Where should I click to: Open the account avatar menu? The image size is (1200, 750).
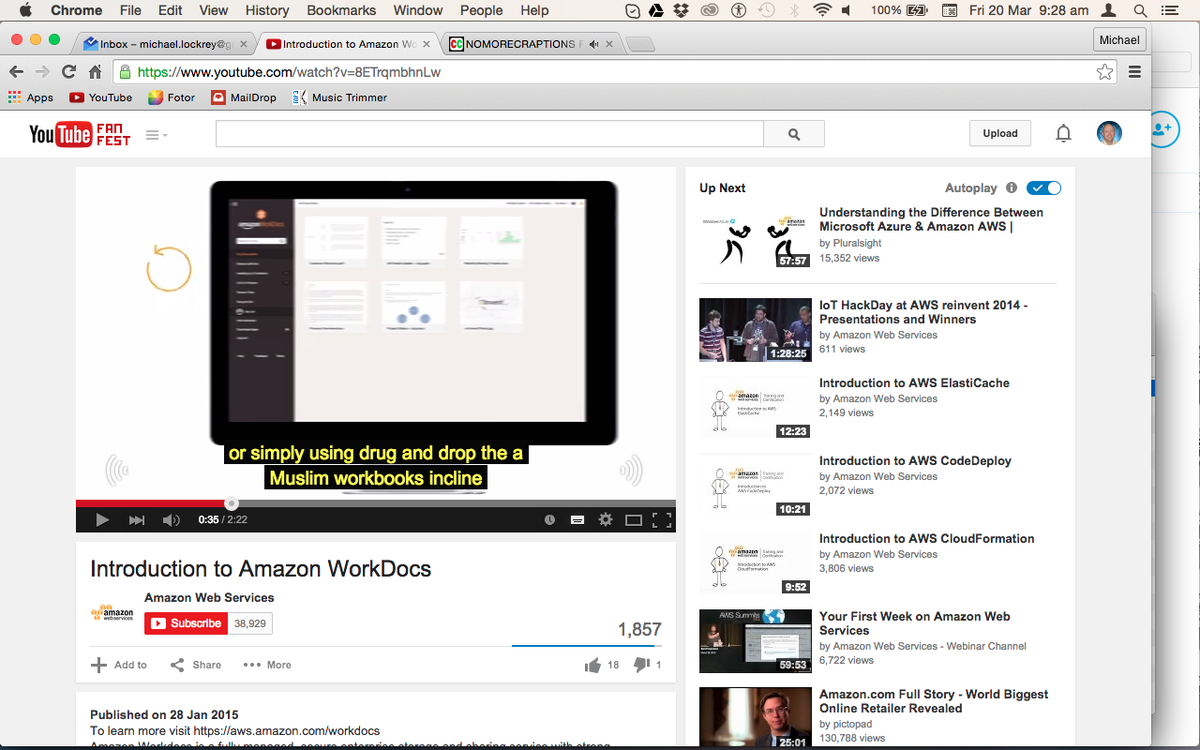pyautogui.click(x=1109, y=133)
